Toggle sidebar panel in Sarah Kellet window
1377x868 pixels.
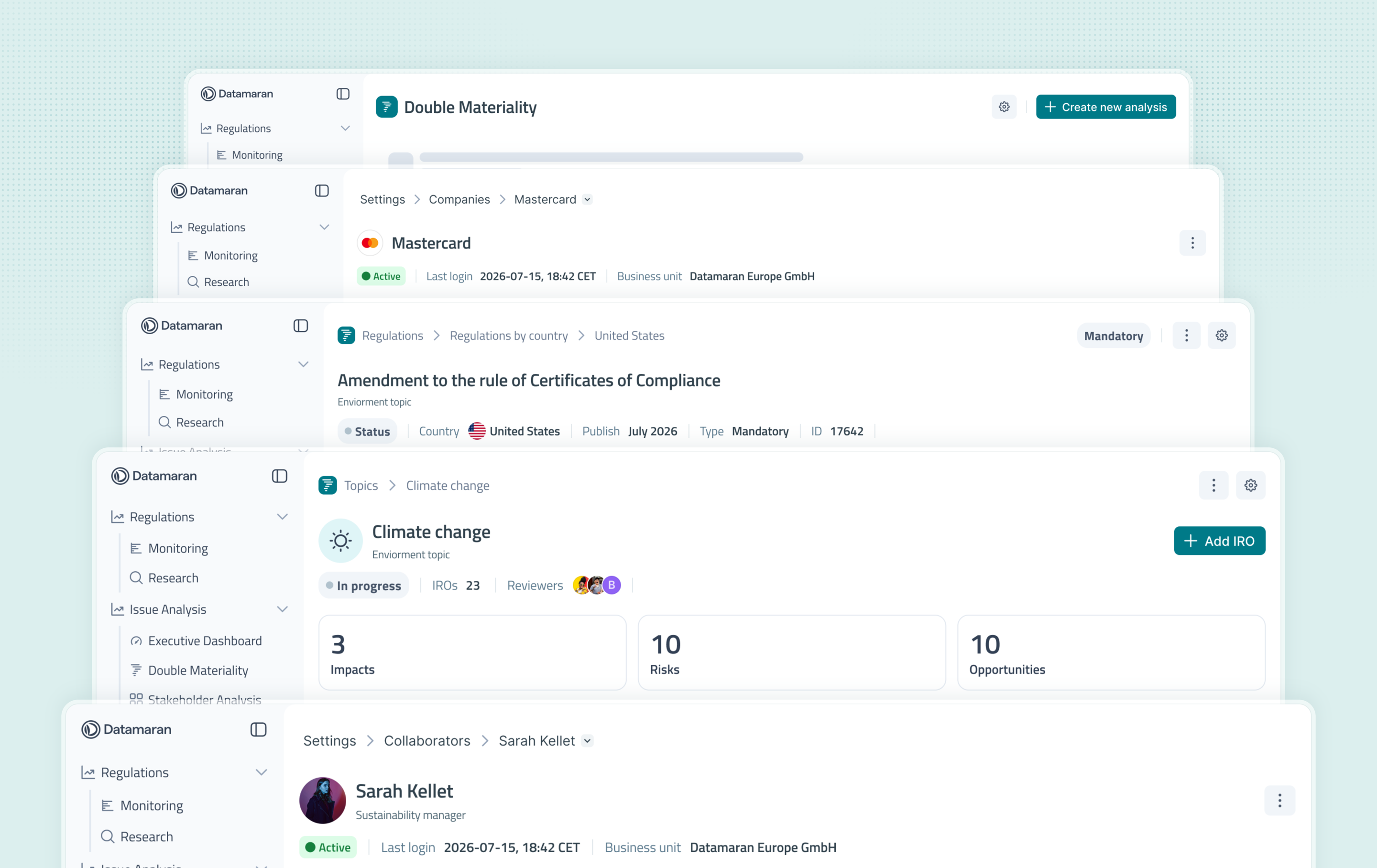(x=259, y=729)
